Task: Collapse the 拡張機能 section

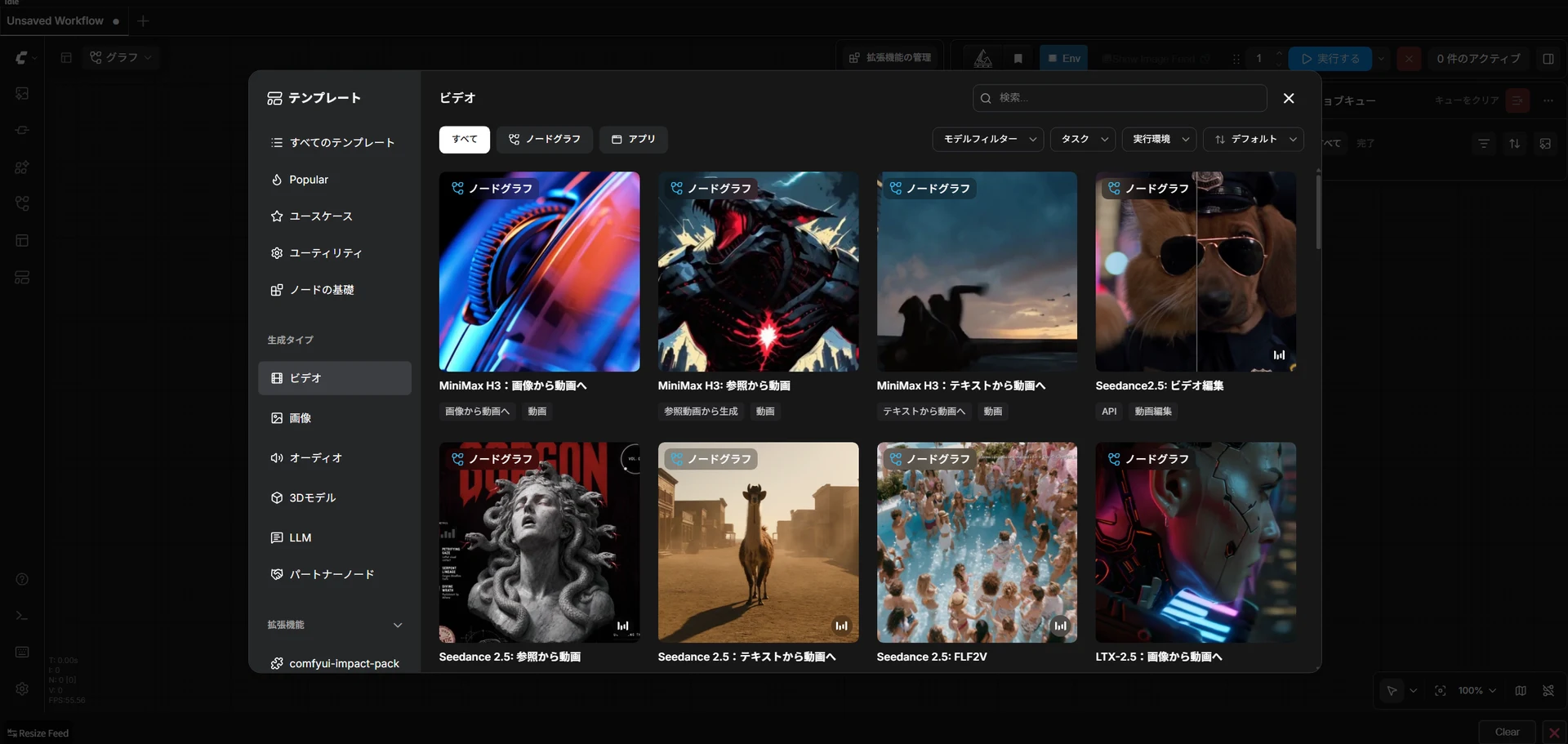Action: tap(398, 626)
